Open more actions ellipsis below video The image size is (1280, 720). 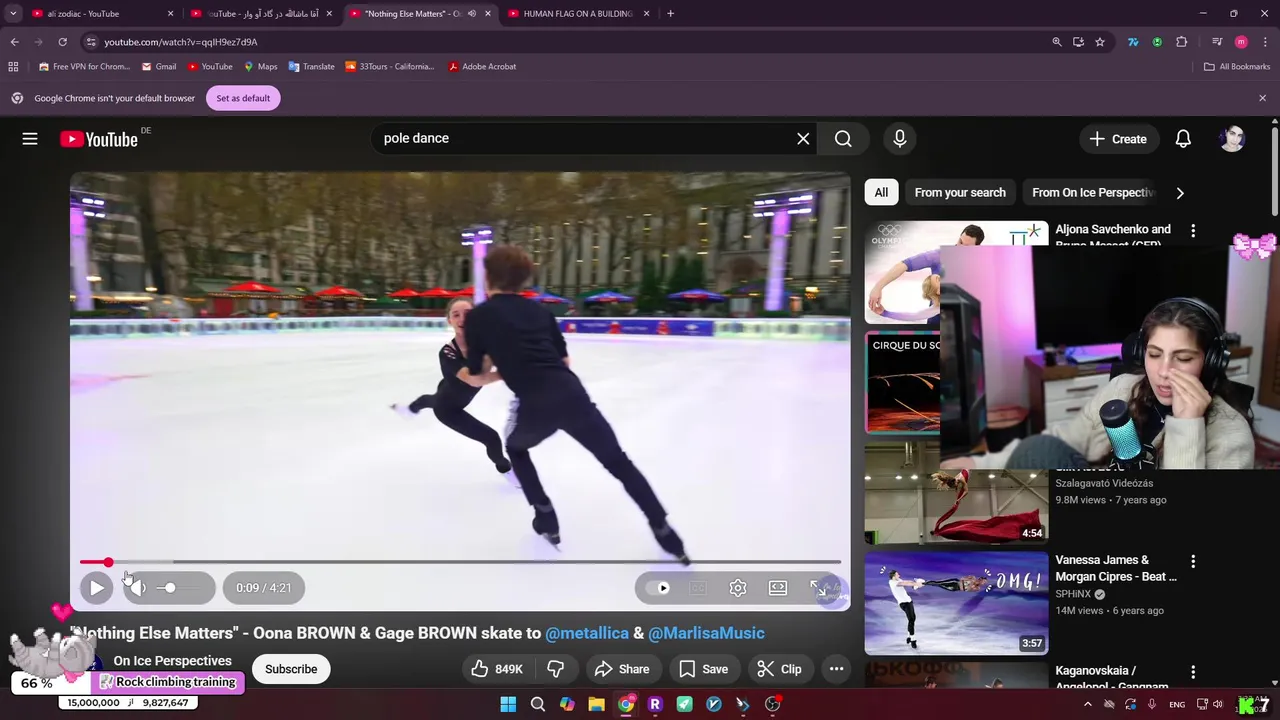837,669
